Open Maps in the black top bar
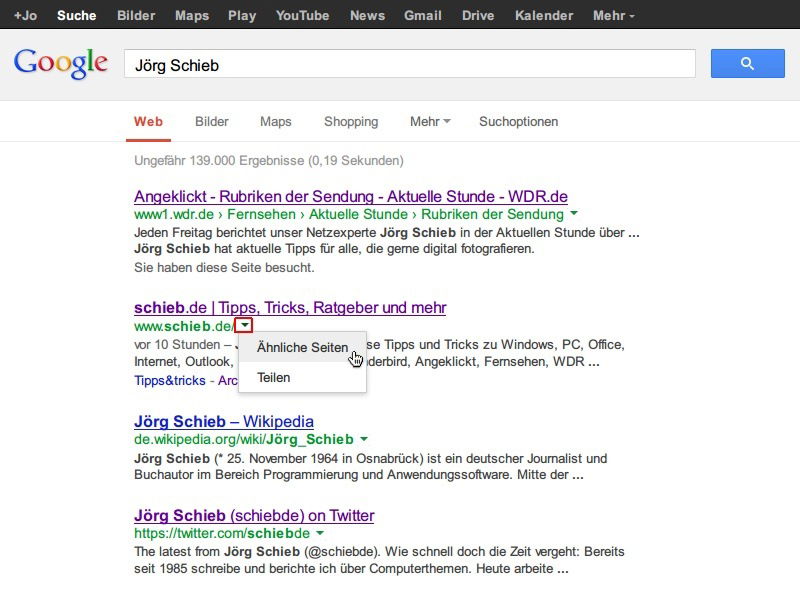This screenshot has width=800, height=600. click(192, 15)
